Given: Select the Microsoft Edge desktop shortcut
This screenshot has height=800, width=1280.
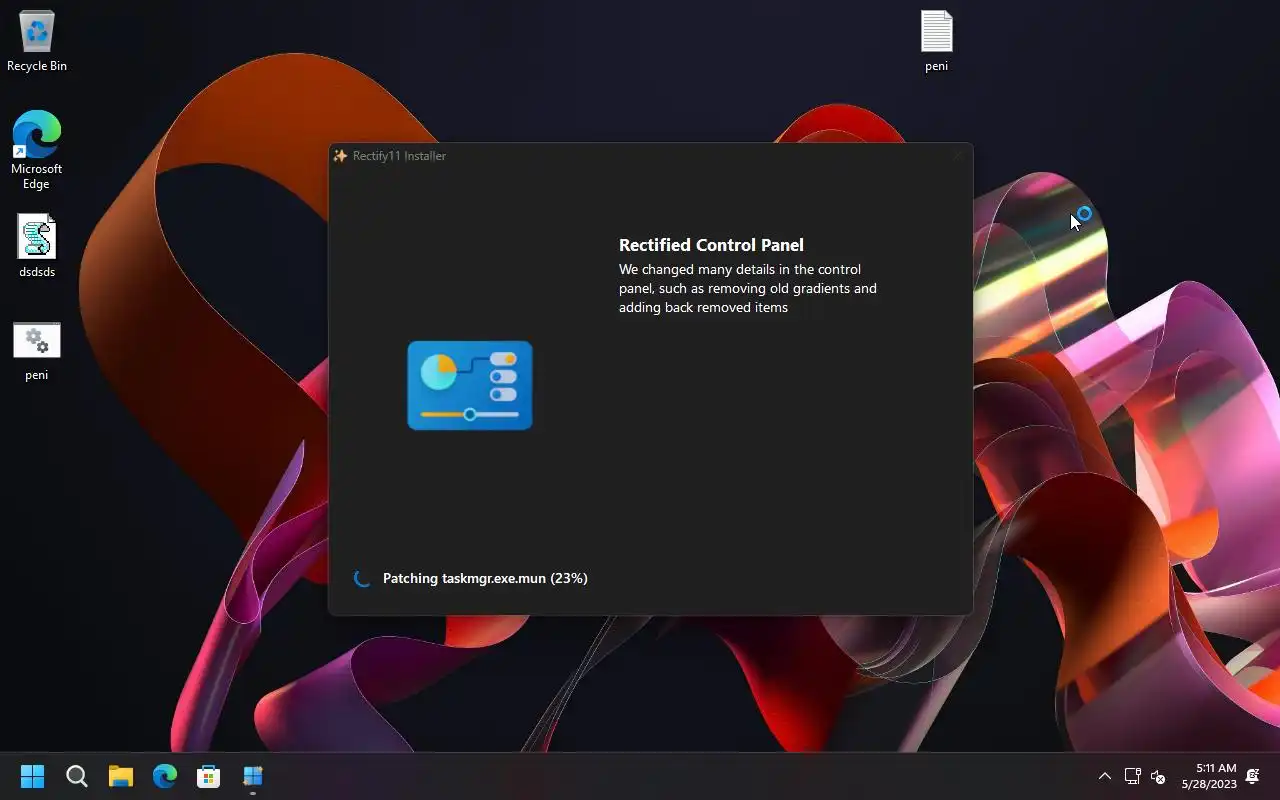Looking at the screenshot, I should tap(37, 150).
